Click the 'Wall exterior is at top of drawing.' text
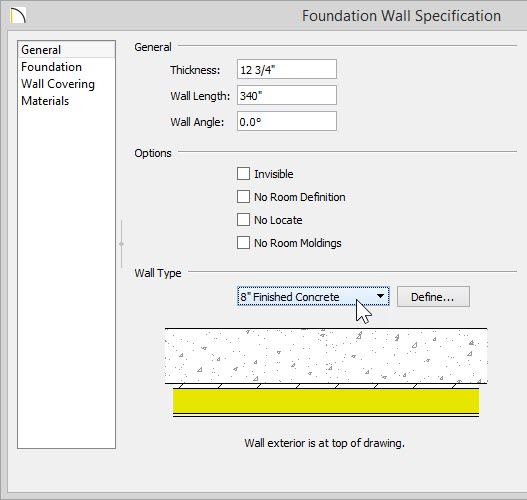The width and height of the screenshot is (527, 500). [x=324, y=443]
